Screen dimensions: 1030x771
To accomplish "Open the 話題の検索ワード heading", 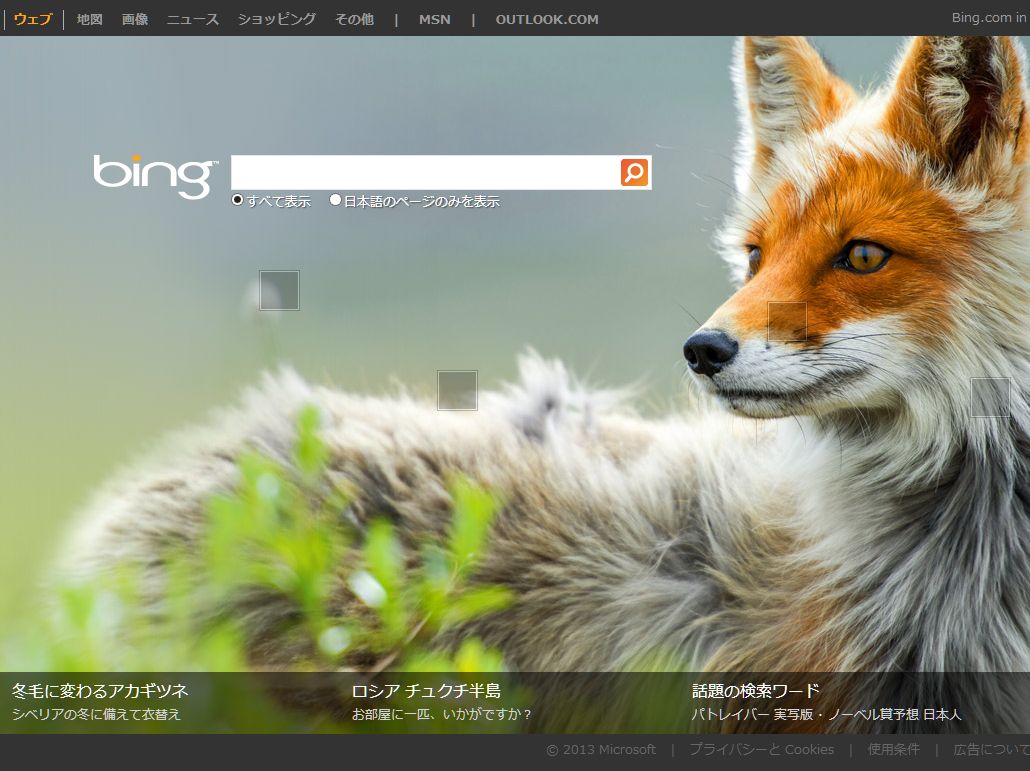I will coord(755,691).
